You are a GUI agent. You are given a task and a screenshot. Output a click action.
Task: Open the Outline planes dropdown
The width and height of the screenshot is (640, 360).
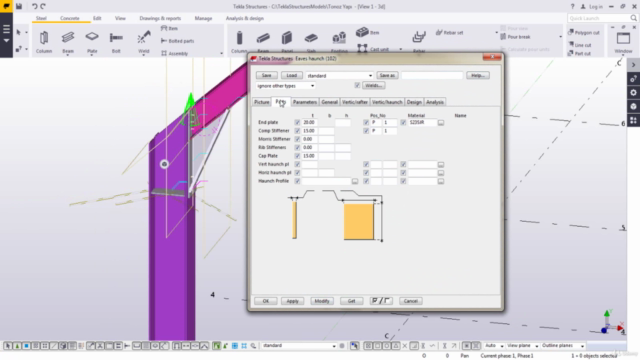(562, 346)
